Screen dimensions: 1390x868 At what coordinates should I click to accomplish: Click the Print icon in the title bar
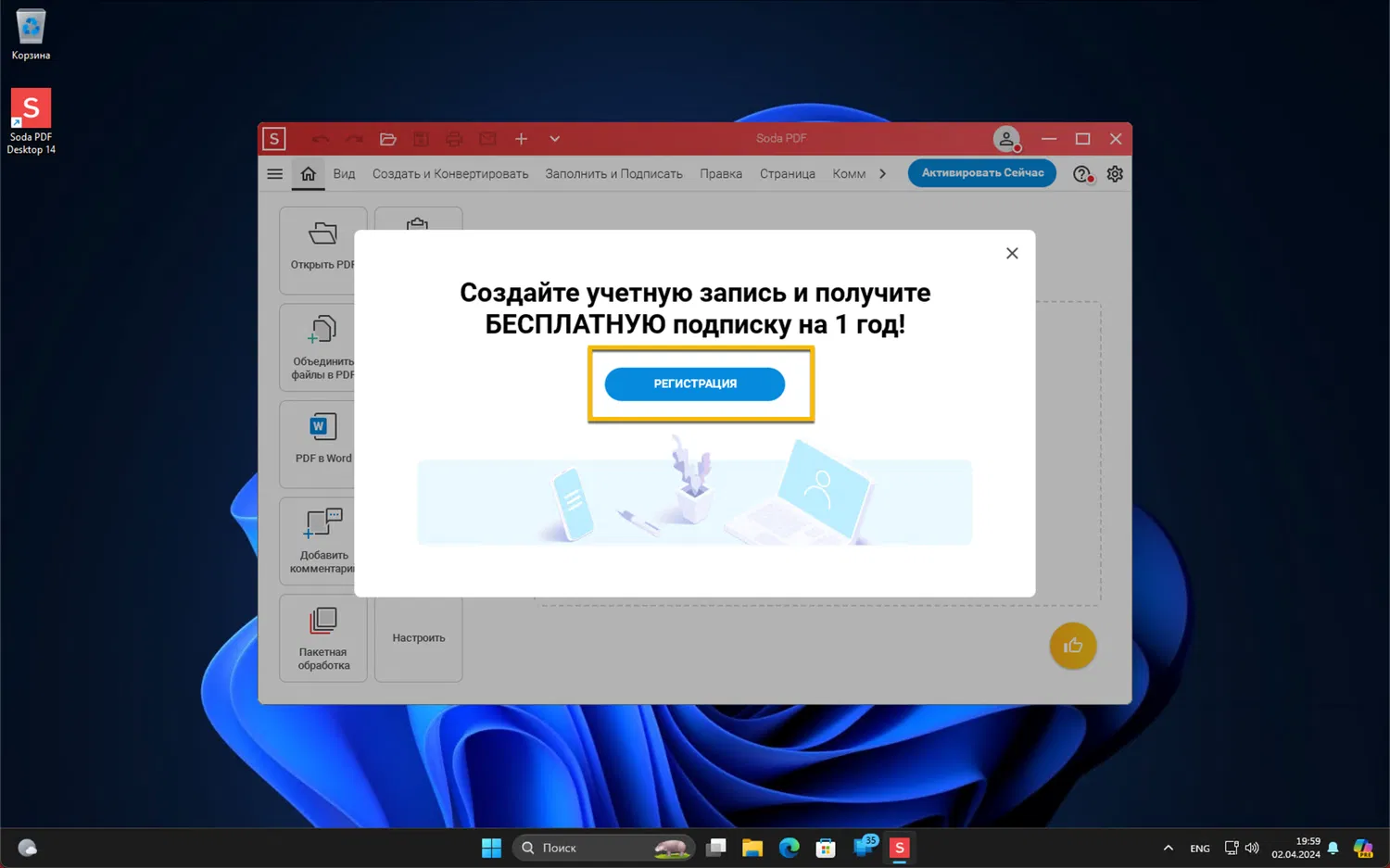point(454,138)
